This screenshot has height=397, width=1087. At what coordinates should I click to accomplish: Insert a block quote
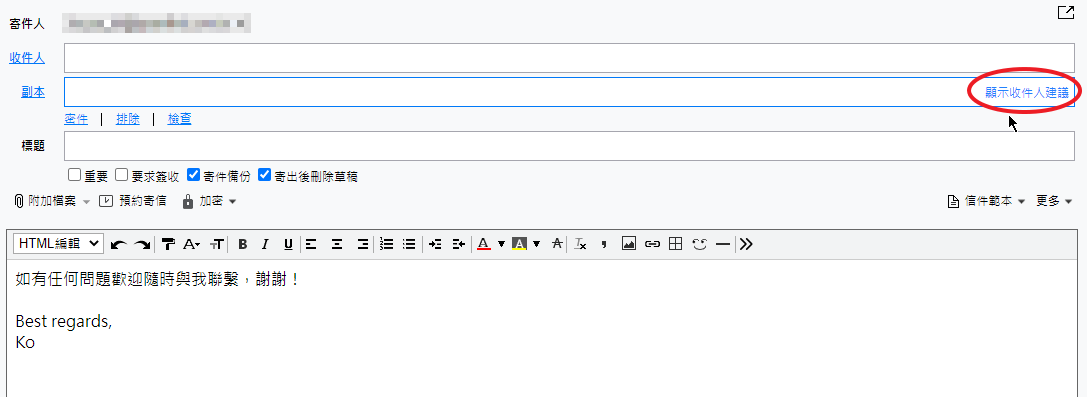click(604, 244)
